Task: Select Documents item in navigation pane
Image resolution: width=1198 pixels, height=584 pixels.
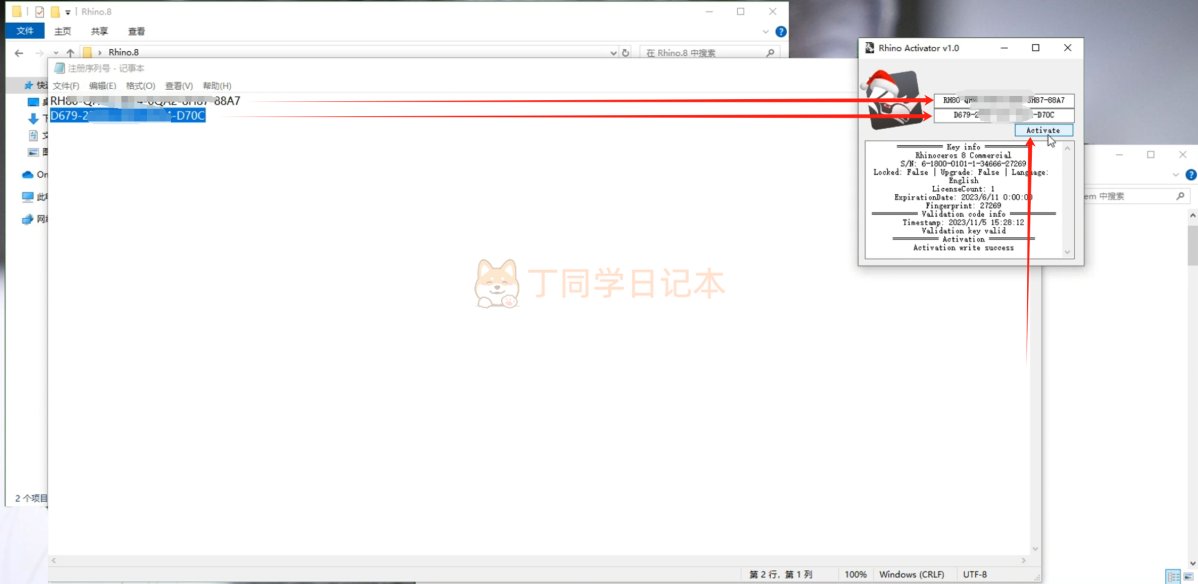Action: coord(36,135)
